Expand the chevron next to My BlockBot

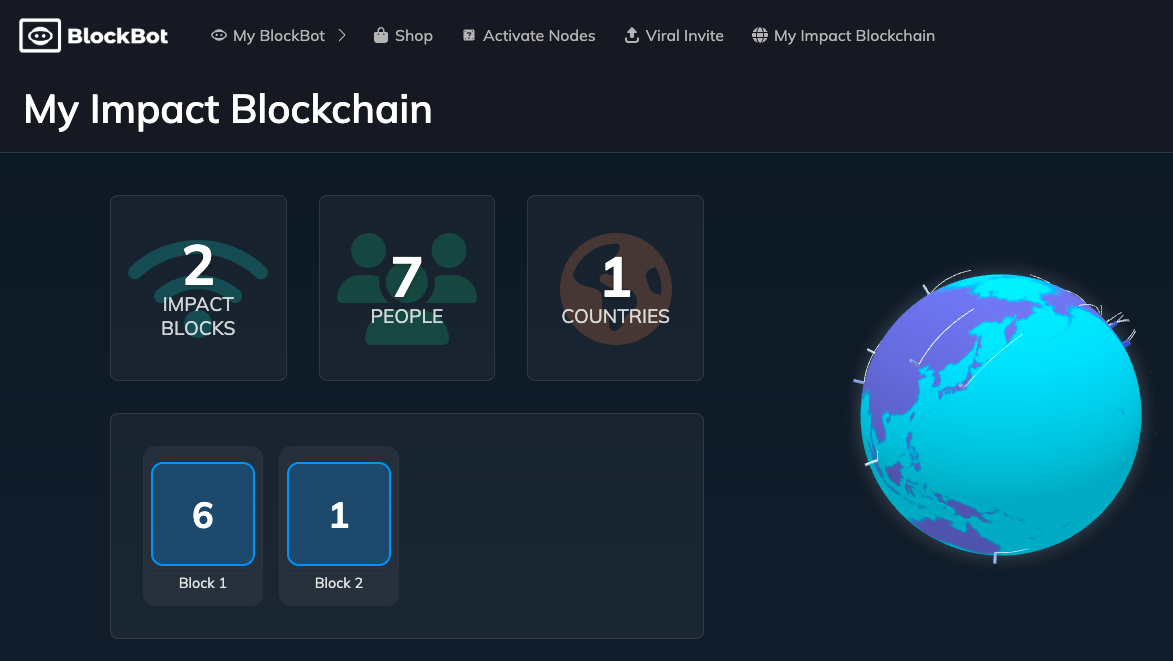point(342,35)
